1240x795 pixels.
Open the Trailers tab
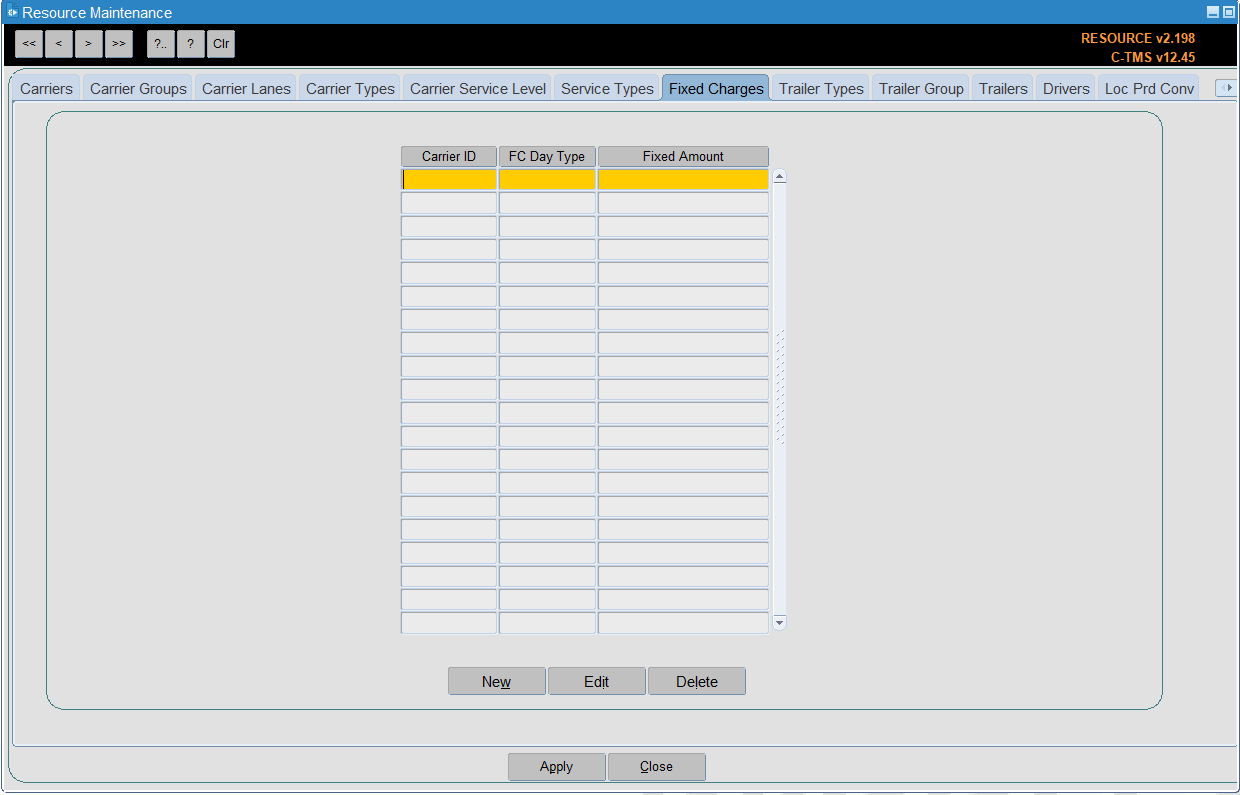pos(1003,88)
